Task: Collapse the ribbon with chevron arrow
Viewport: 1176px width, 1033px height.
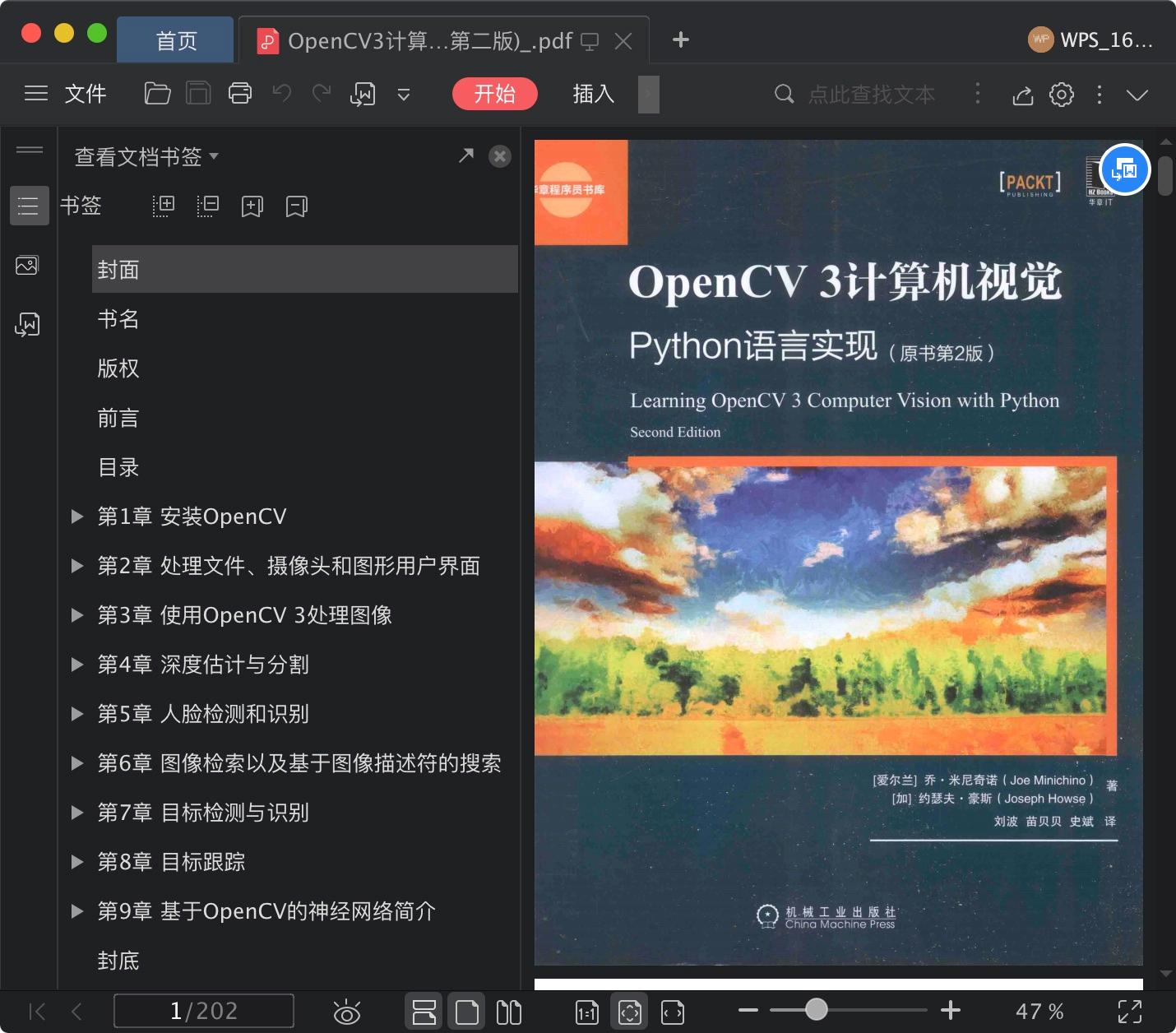Action: (x=1137, y=95)
